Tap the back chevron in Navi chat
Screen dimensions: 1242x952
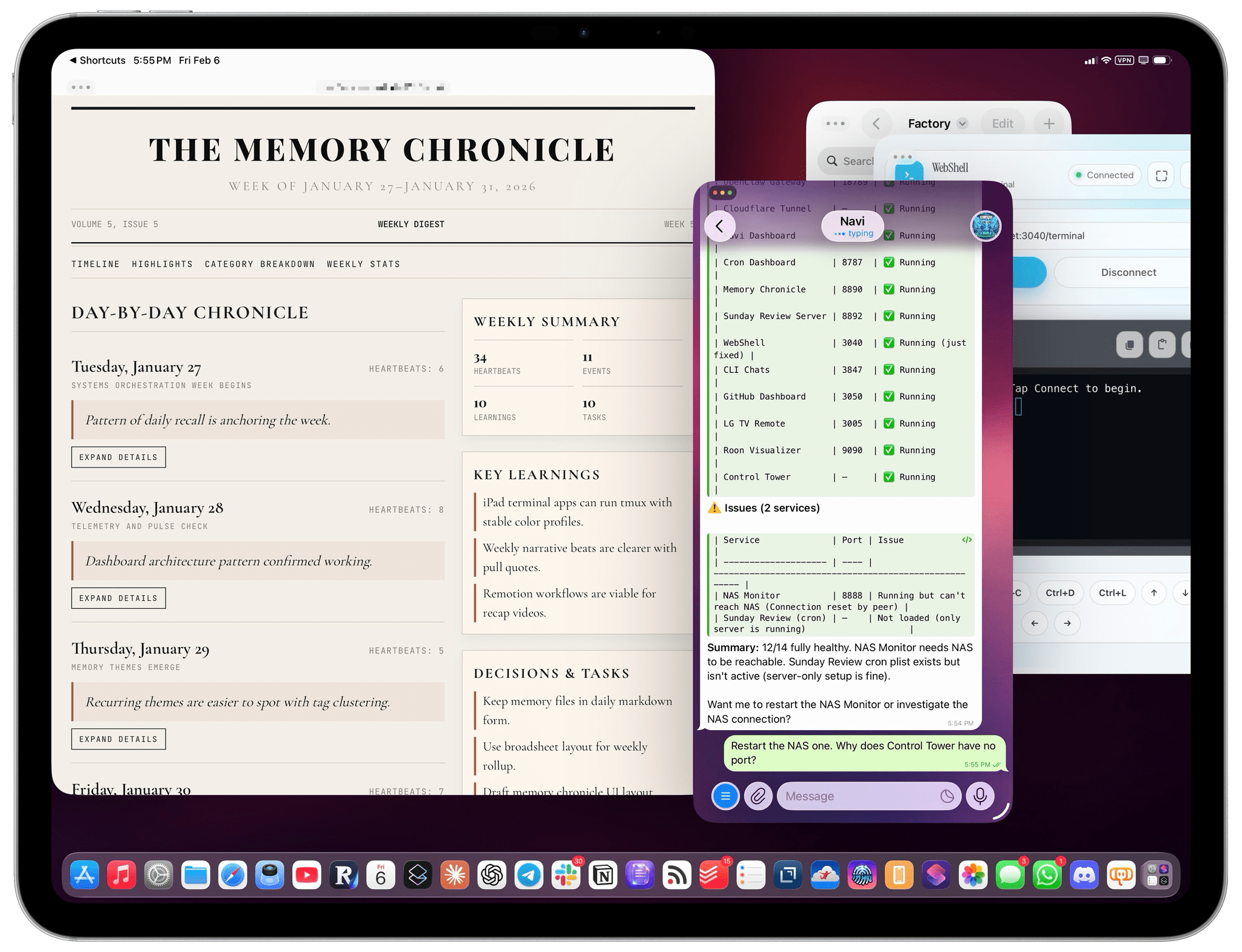[x=720, y=226]
